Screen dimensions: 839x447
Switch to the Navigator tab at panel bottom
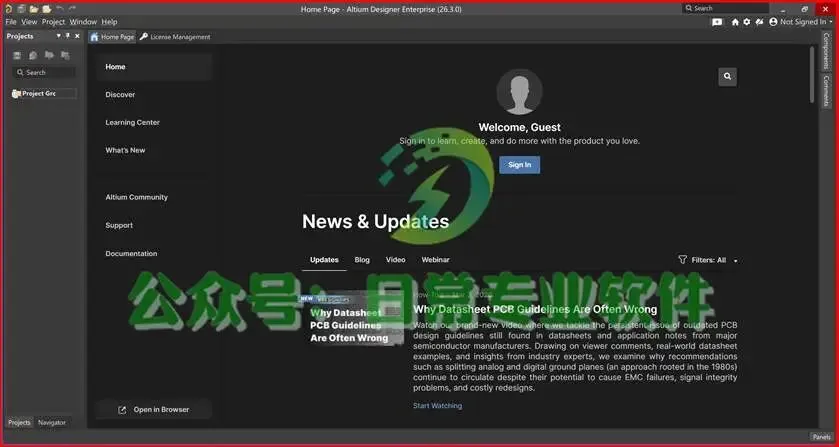52,422
